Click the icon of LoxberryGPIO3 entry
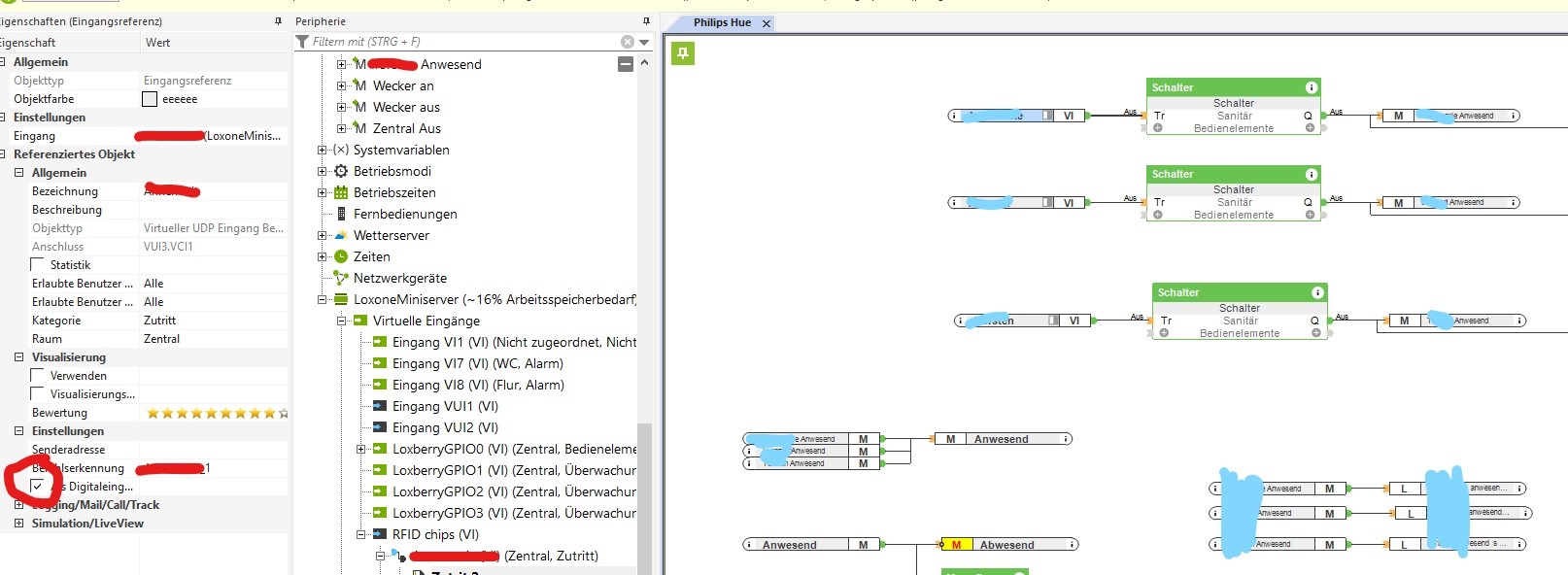Image resolution: width=1568 pixels, height=575 pixels. pos(380,513)
